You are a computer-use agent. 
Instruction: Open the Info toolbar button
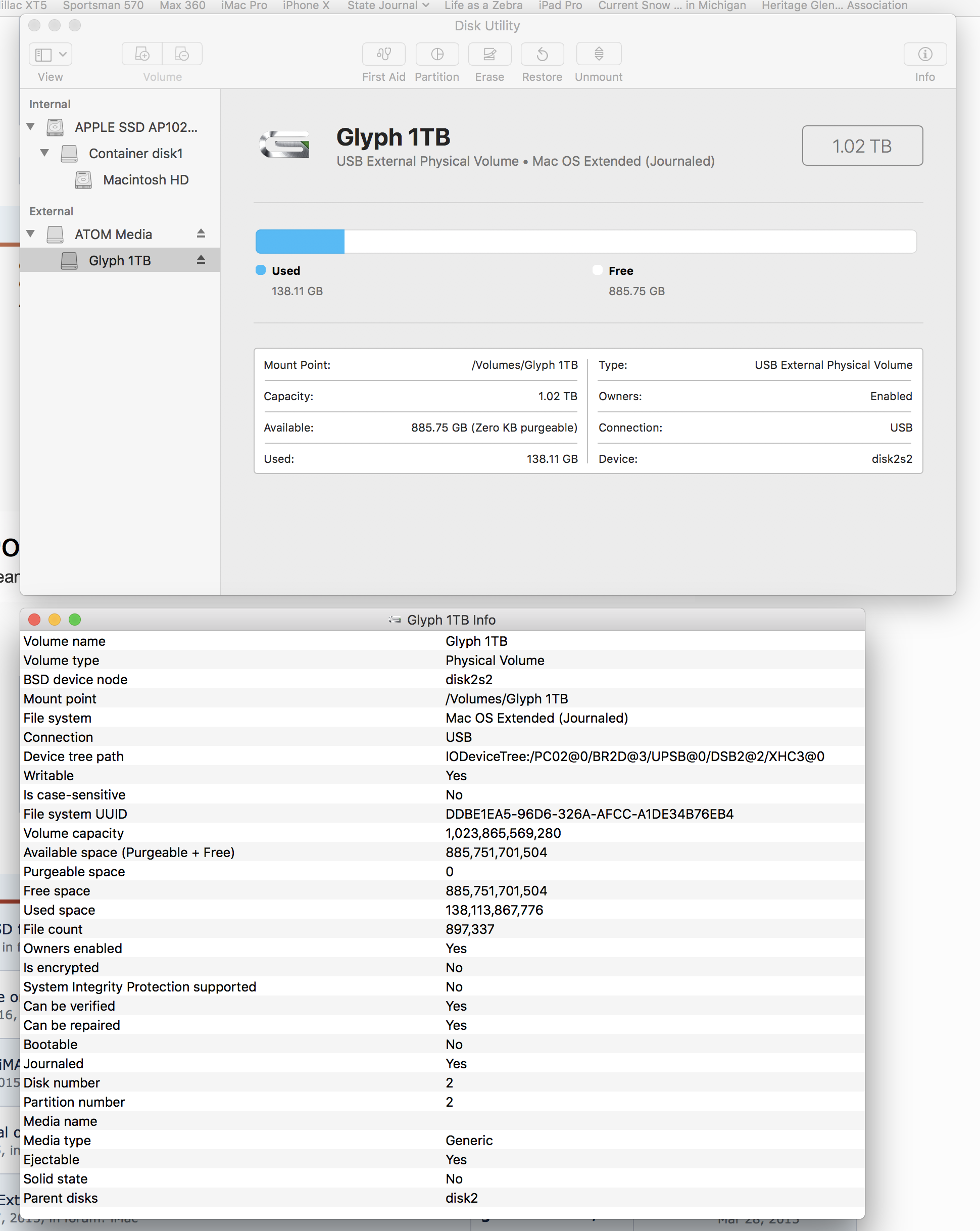[925, 54]
